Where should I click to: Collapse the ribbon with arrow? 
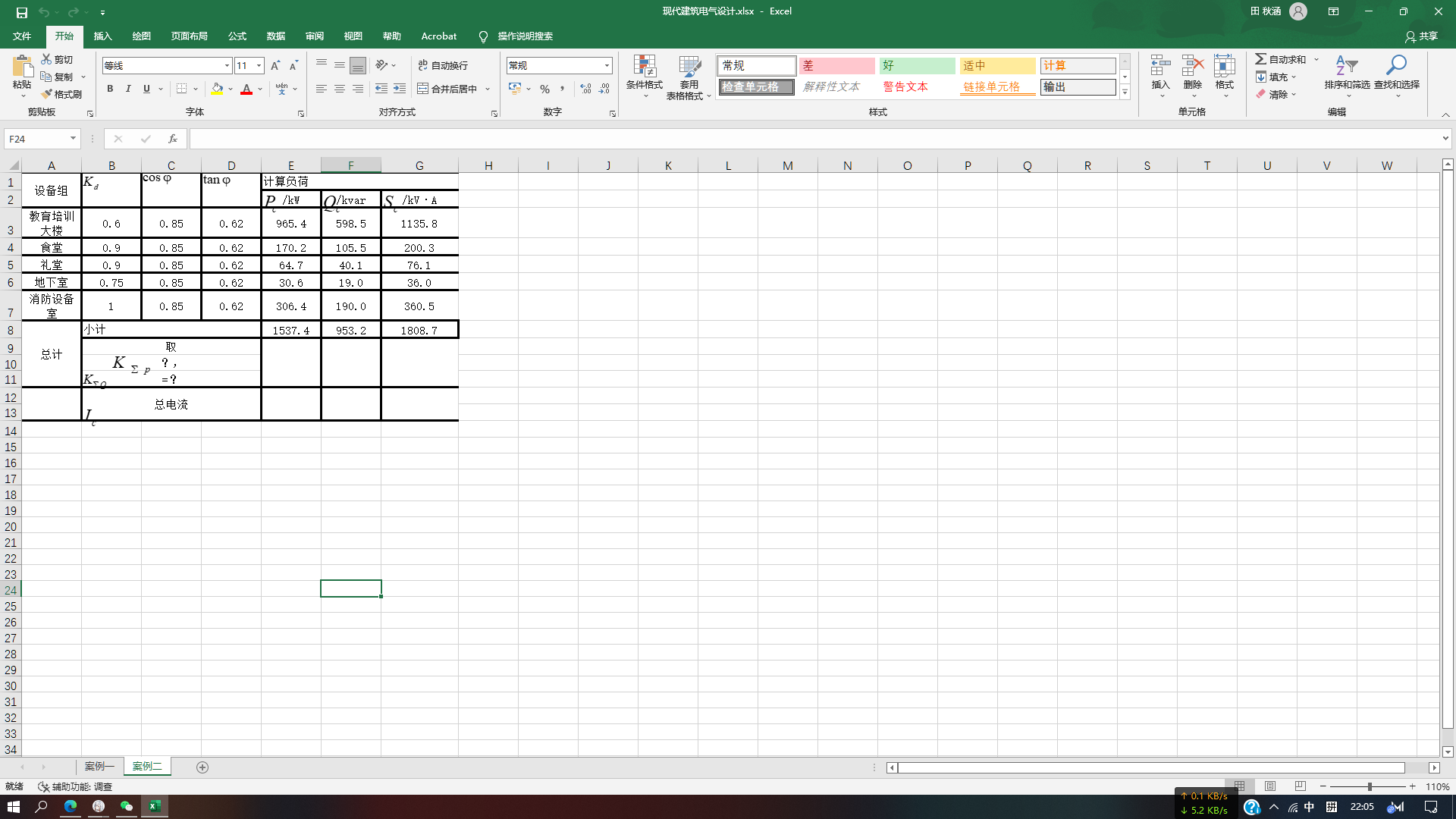tap(1445, 115)
